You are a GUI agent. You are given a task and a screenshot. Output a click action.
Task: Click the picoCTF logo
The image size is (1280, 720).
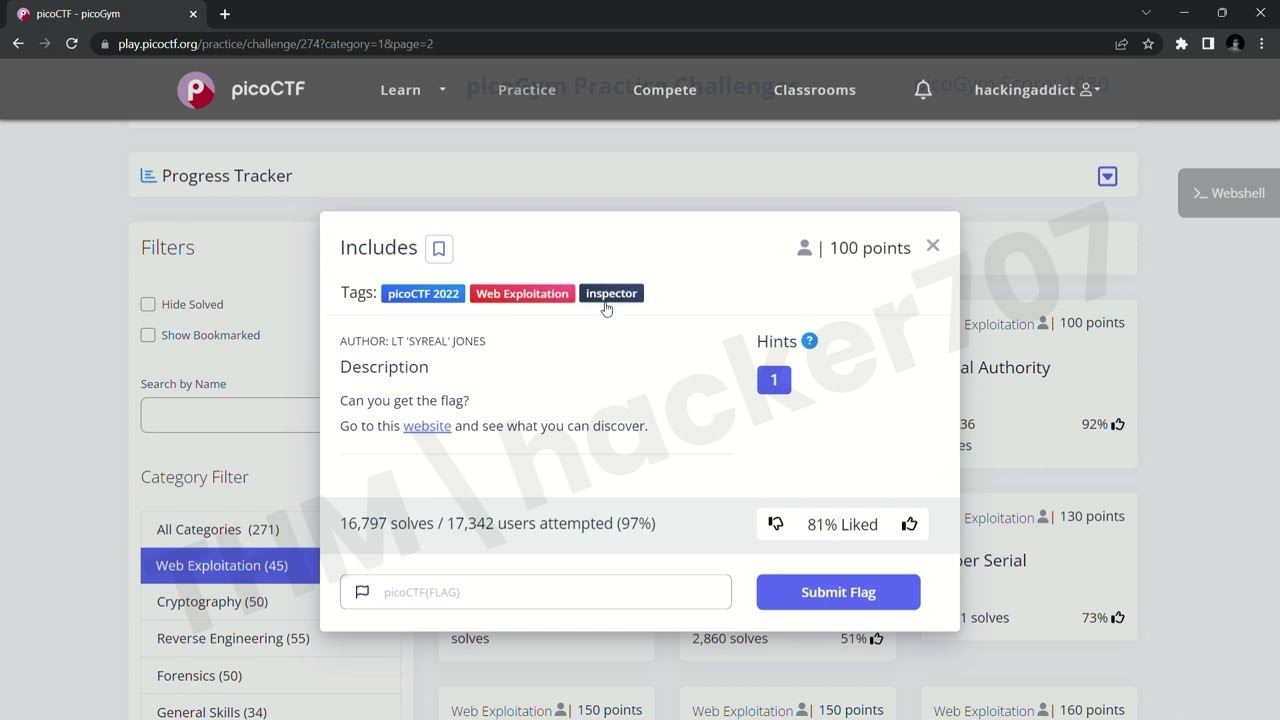(241, 90)
